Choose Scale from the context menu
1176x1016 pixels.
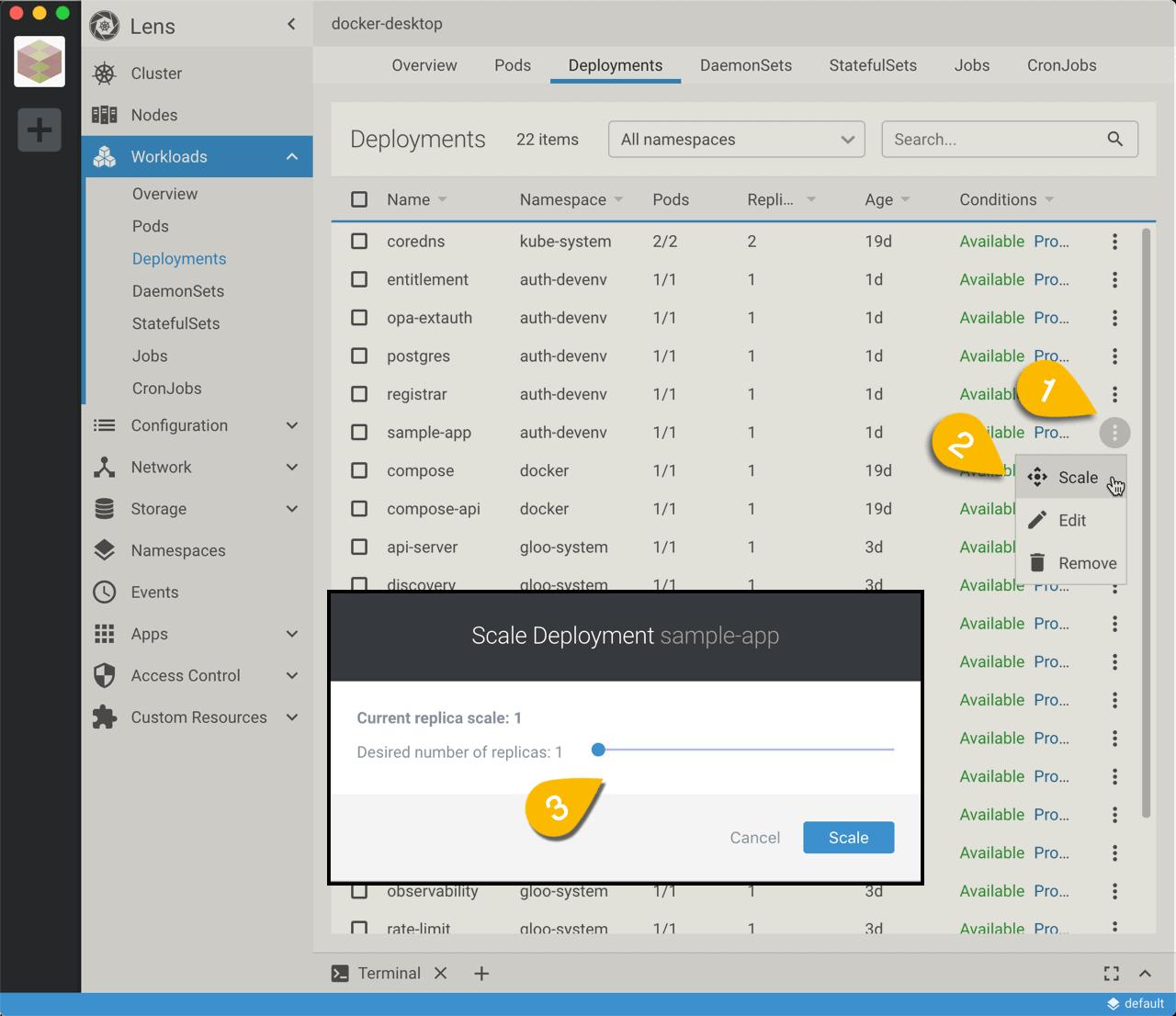point(1070,477)
